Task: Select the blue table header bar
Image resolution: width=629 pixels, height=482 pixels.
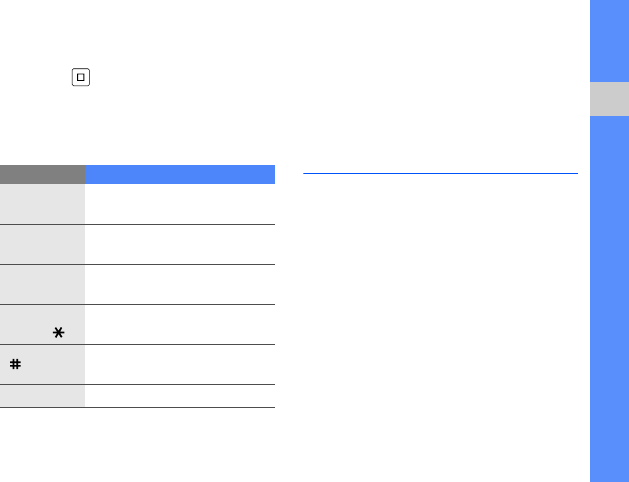Action: pos(180,174)
